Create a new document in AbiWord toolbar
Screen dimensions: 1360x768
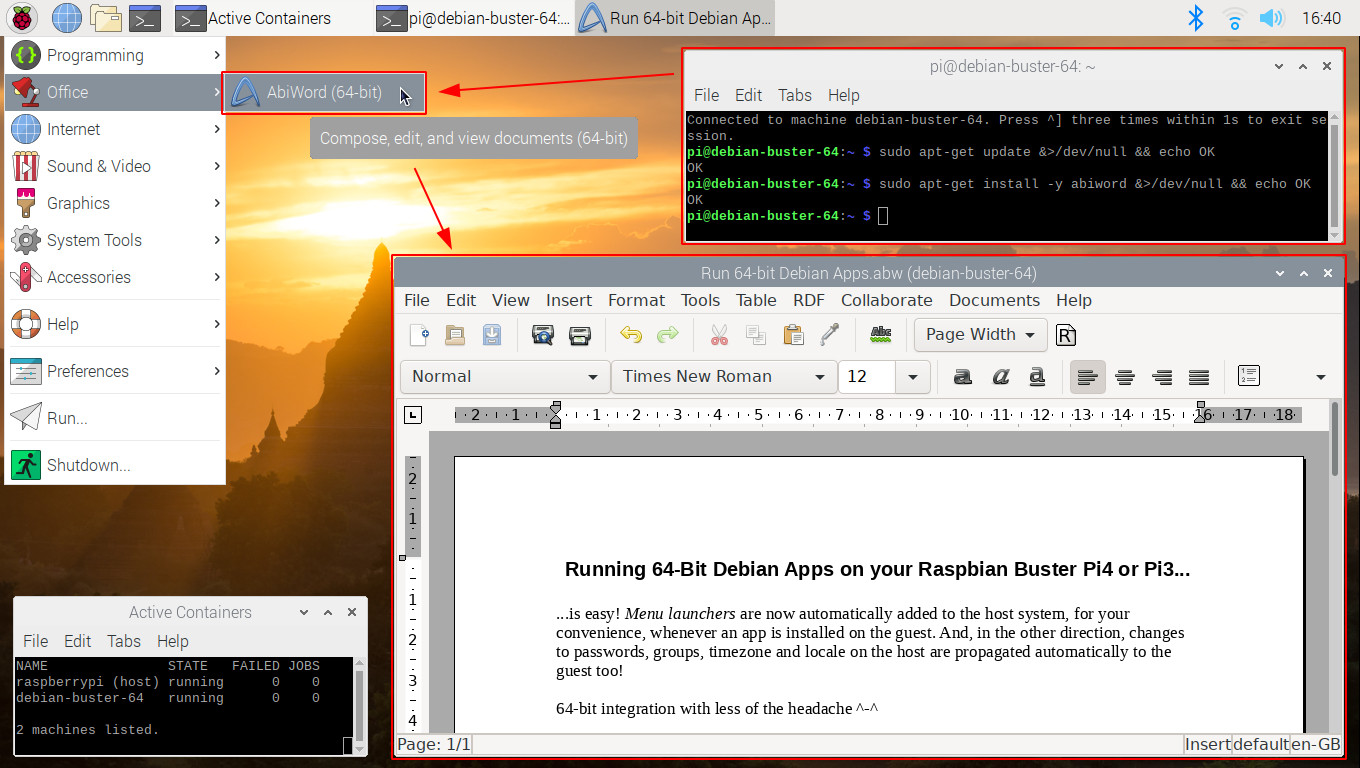(x=420, y=335)
